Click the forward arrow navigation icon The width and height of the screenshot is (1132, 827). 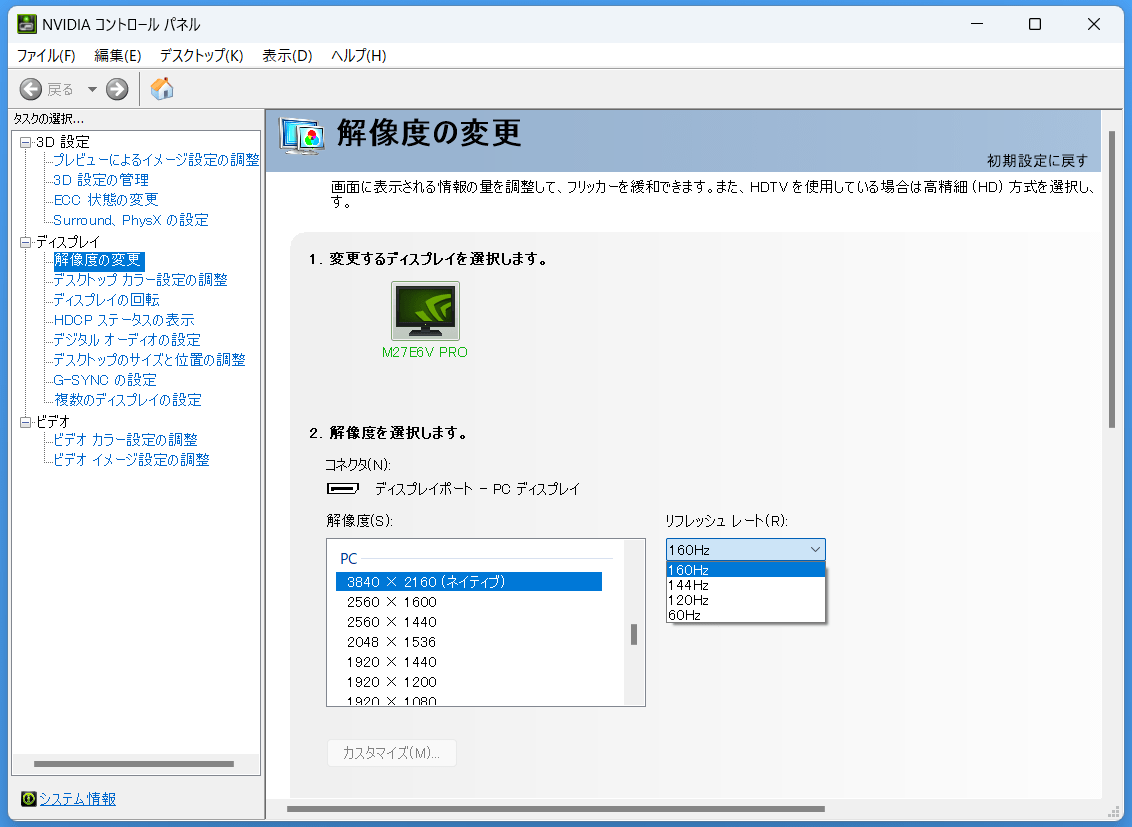pos(117,89)
